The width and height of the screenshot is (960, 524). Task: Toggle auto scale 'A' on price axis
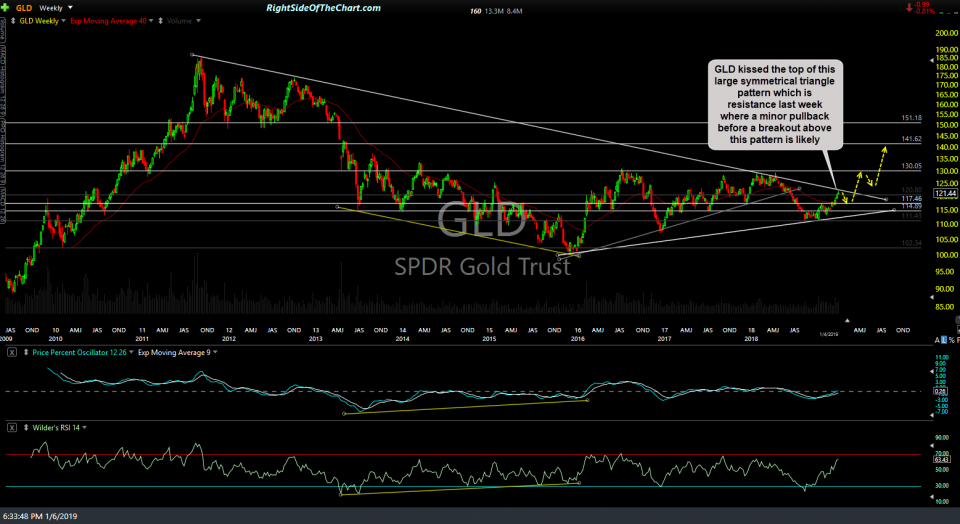point(937,340)
